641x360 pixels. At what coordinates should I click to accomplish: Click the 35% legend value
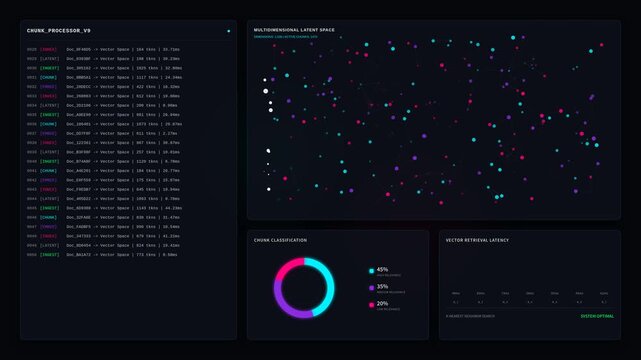coord(382,287)
